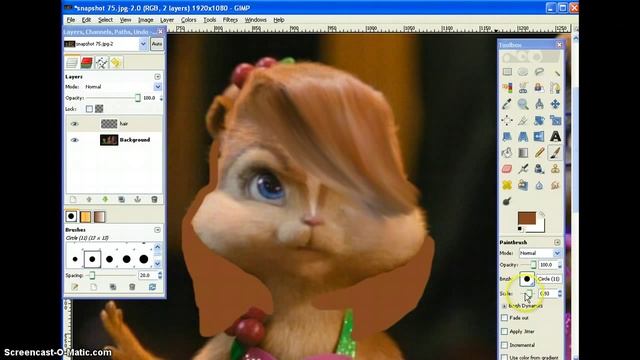Select the Alignment tool

click(x=507, y=120)
